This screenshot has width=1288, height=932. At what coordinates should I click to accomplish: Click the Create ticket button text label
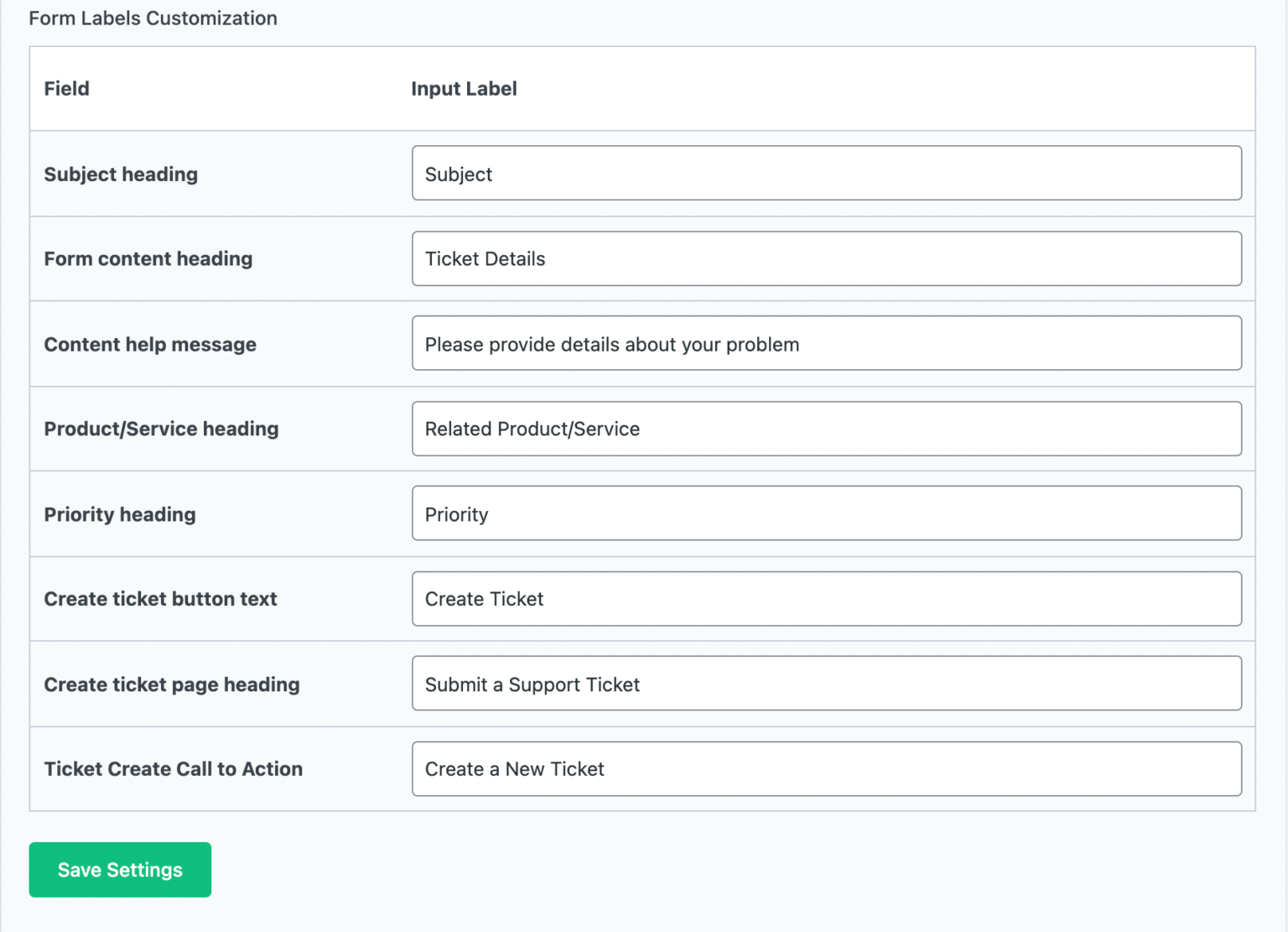point(161,598)
